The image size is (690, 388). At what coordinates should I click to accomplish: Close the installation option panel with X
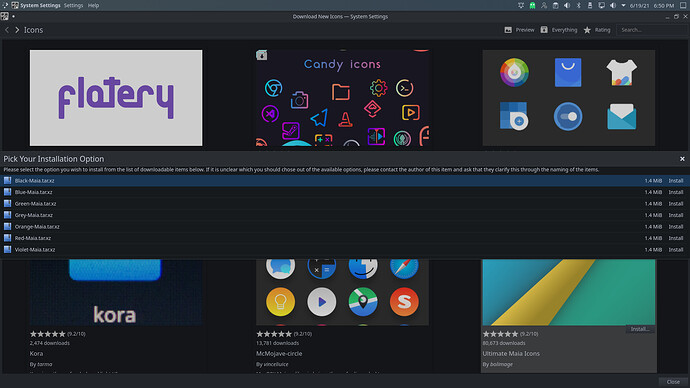682,159
